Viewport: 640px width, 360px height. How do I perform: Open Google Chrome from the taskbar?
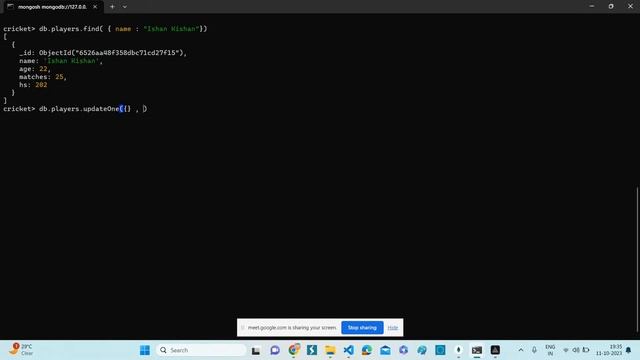click(x=293, y=350)
